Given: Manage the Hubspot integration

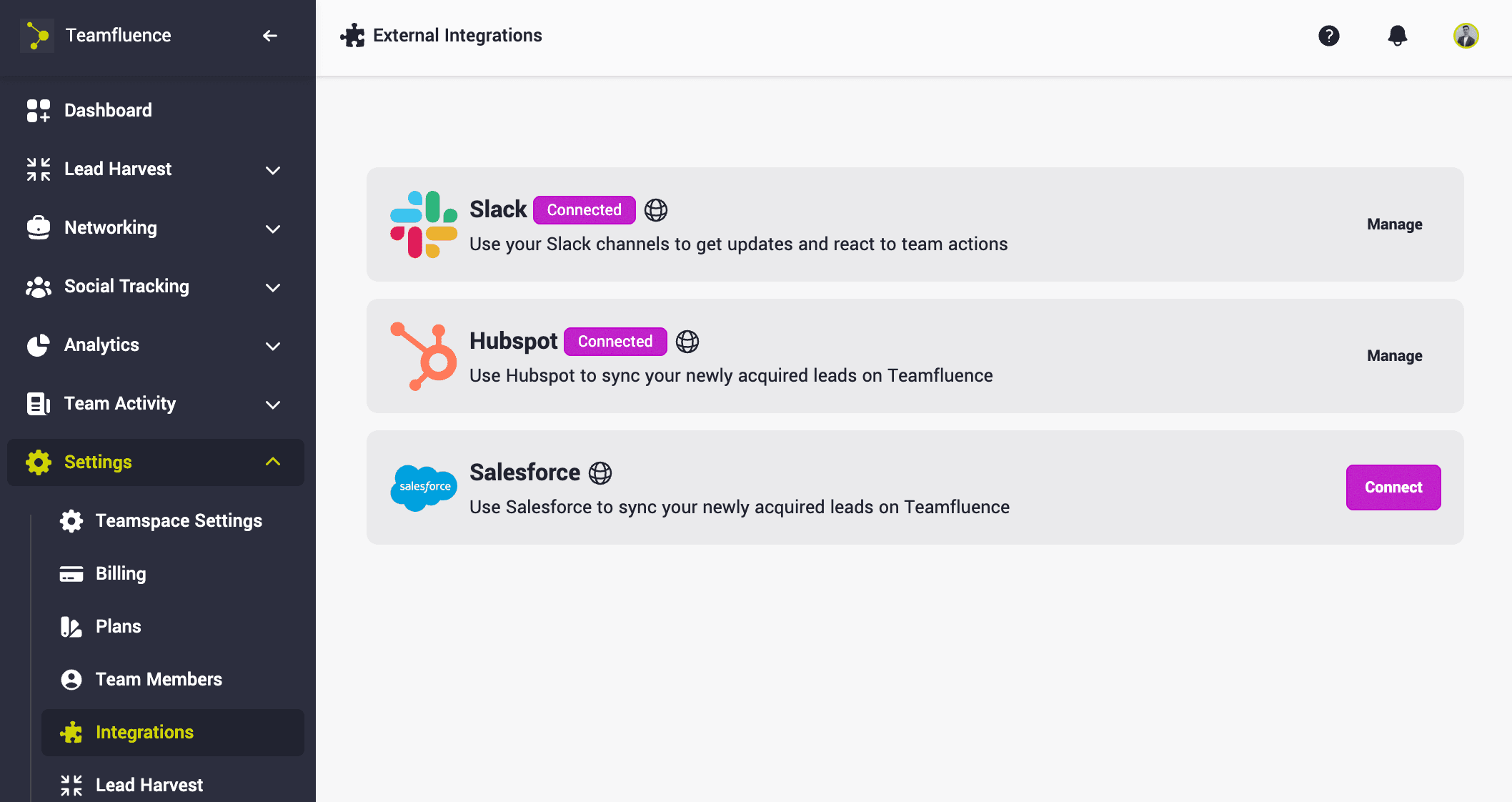Looking at the screenshot, I should (x=1394, y=356).
